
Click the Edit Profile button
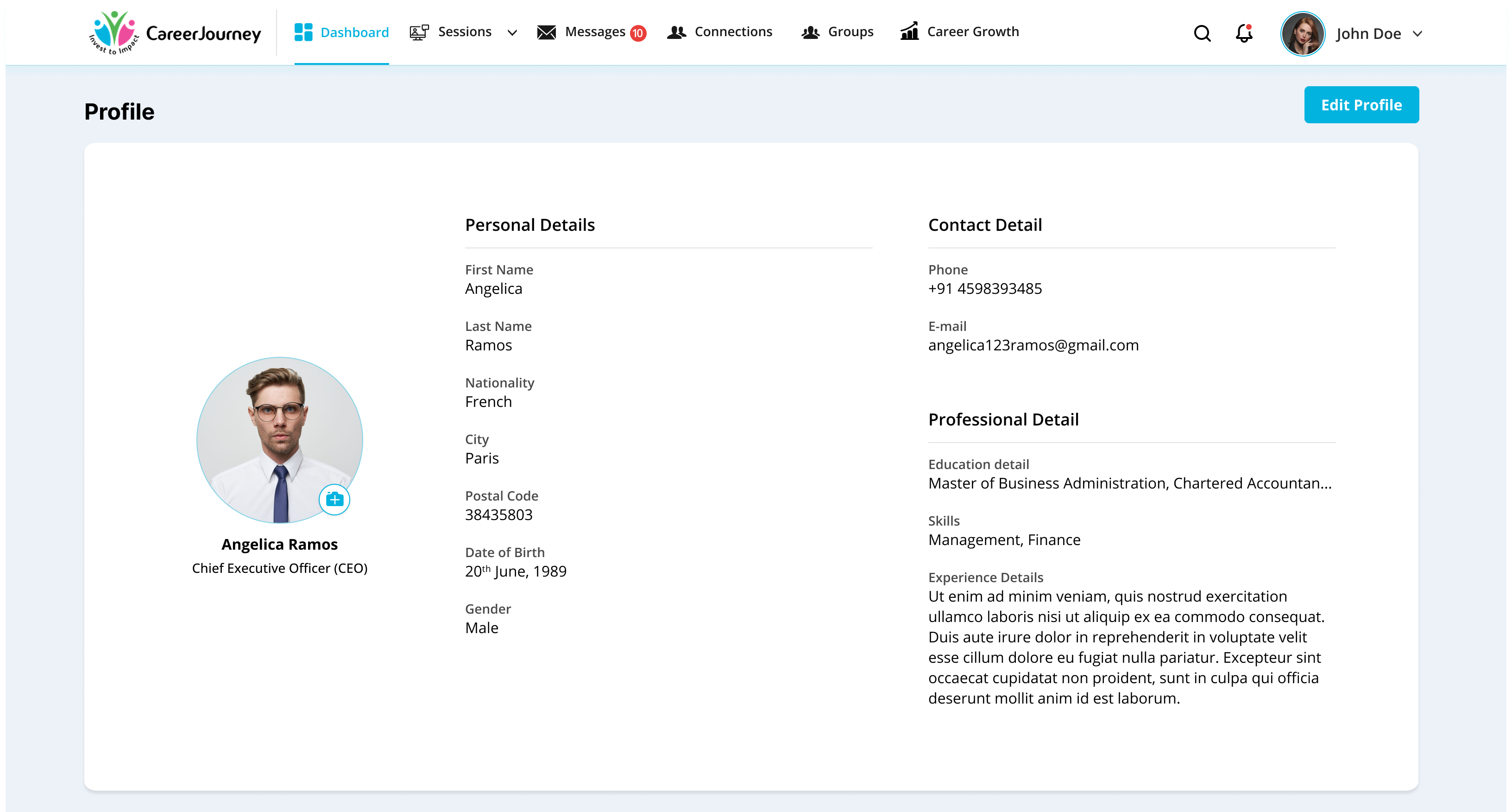(x=1361, y=104)
